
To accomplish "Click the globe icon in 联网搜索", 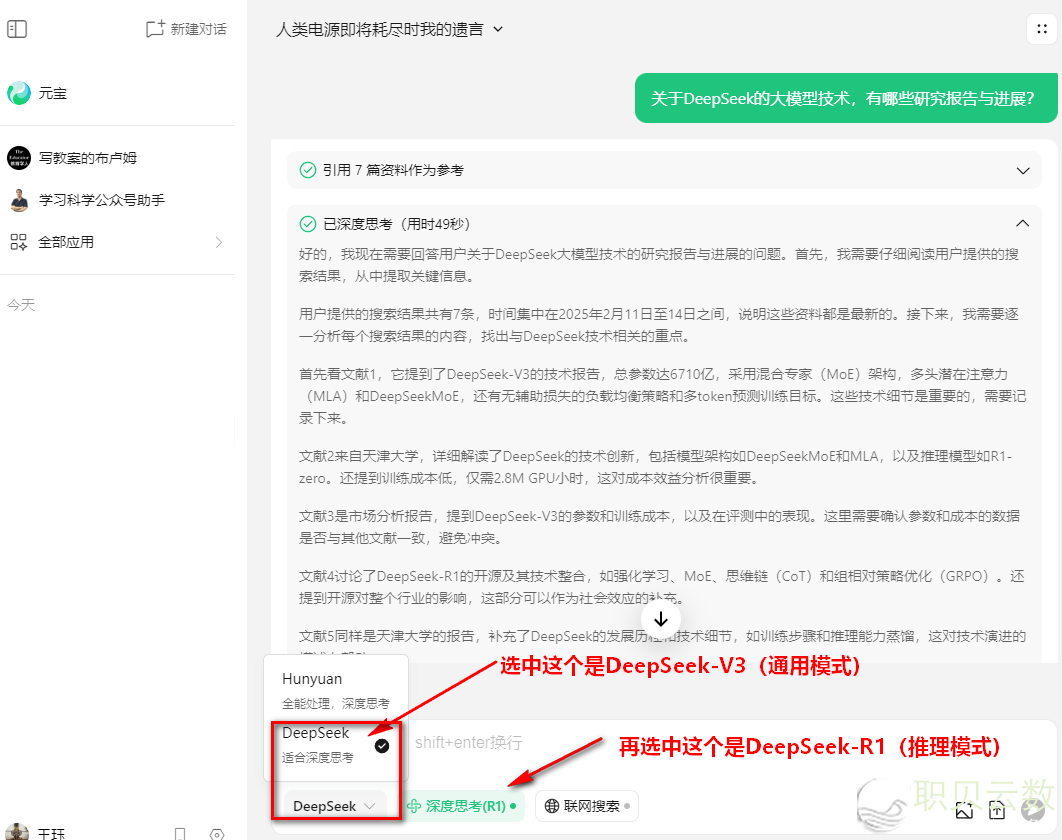I will point(552,806).
